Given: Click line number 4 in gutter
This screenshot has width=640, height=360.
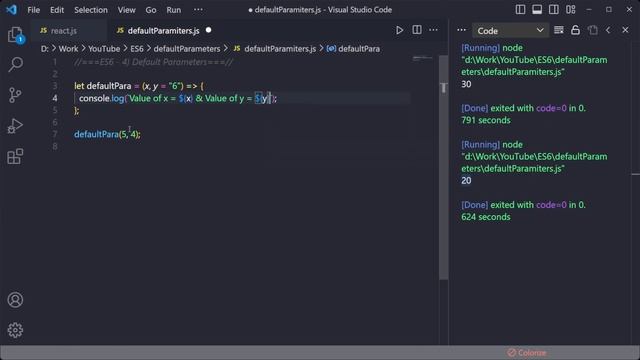Looking at the screenshot, I should click(55, 98).
